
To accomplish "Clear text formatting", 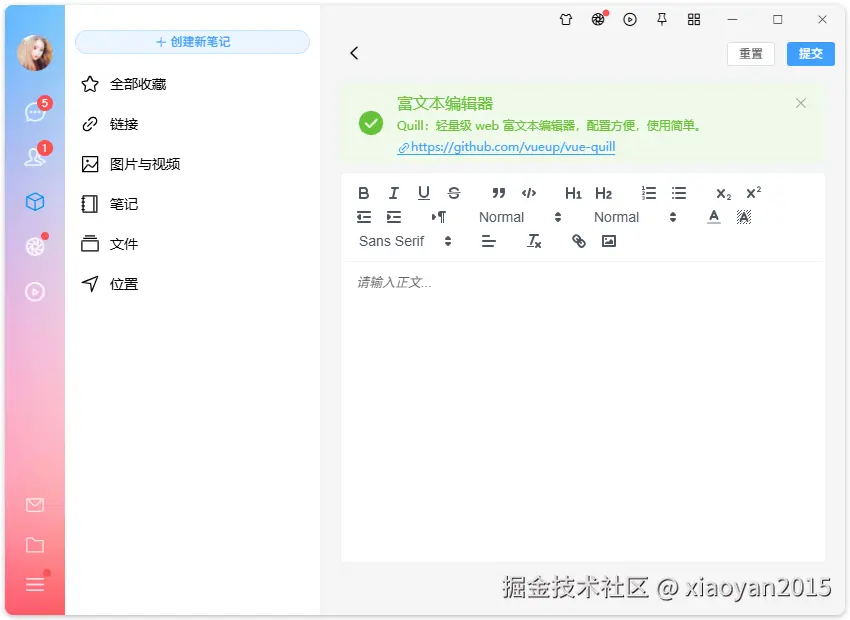I will [x=534, y=241].
